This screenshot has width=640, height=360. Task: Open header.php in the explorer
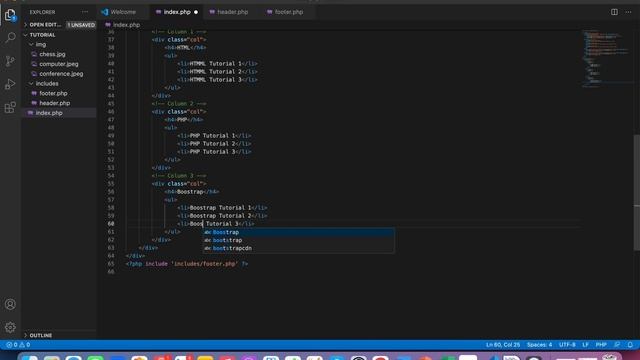55,103
